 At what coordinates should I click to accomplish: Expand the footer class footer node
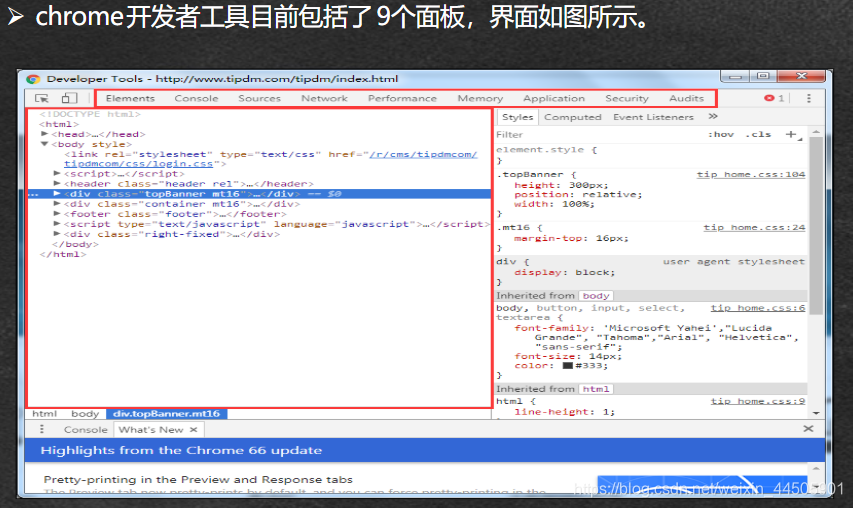tap(57, 214)
